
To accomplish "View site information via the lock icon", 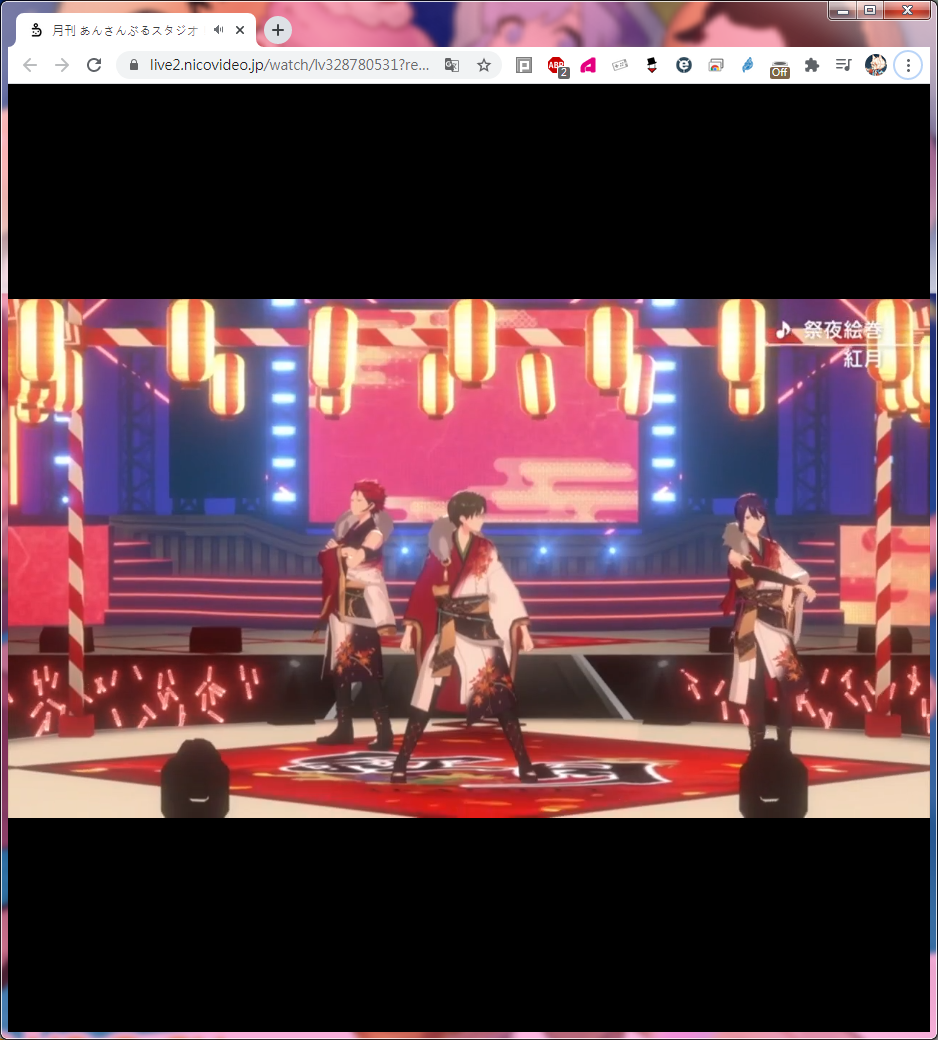I will pyautogui.click(x=133, y=65).
